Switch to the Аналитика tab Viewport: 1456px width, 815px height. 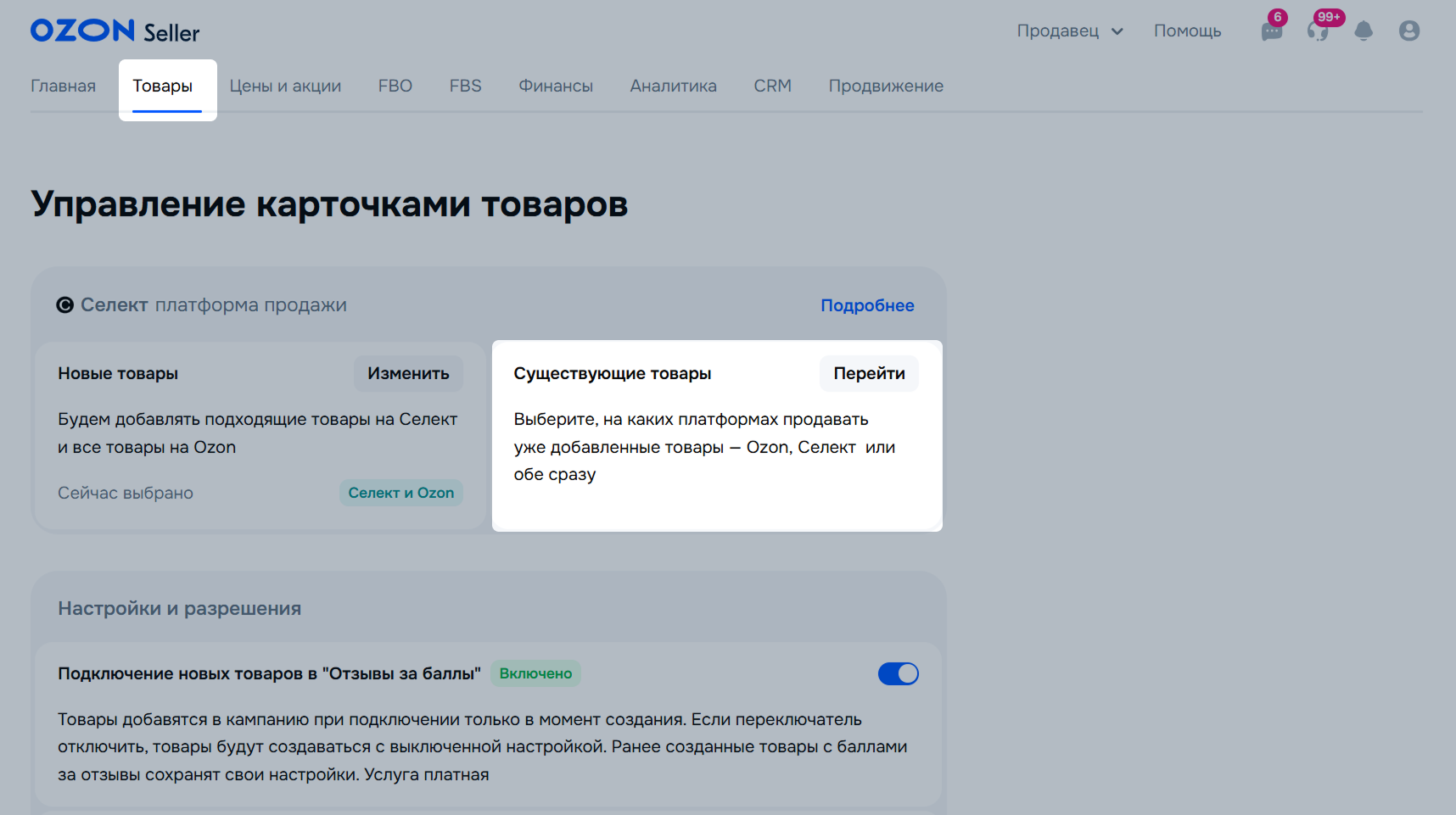(x=673, y=86)
